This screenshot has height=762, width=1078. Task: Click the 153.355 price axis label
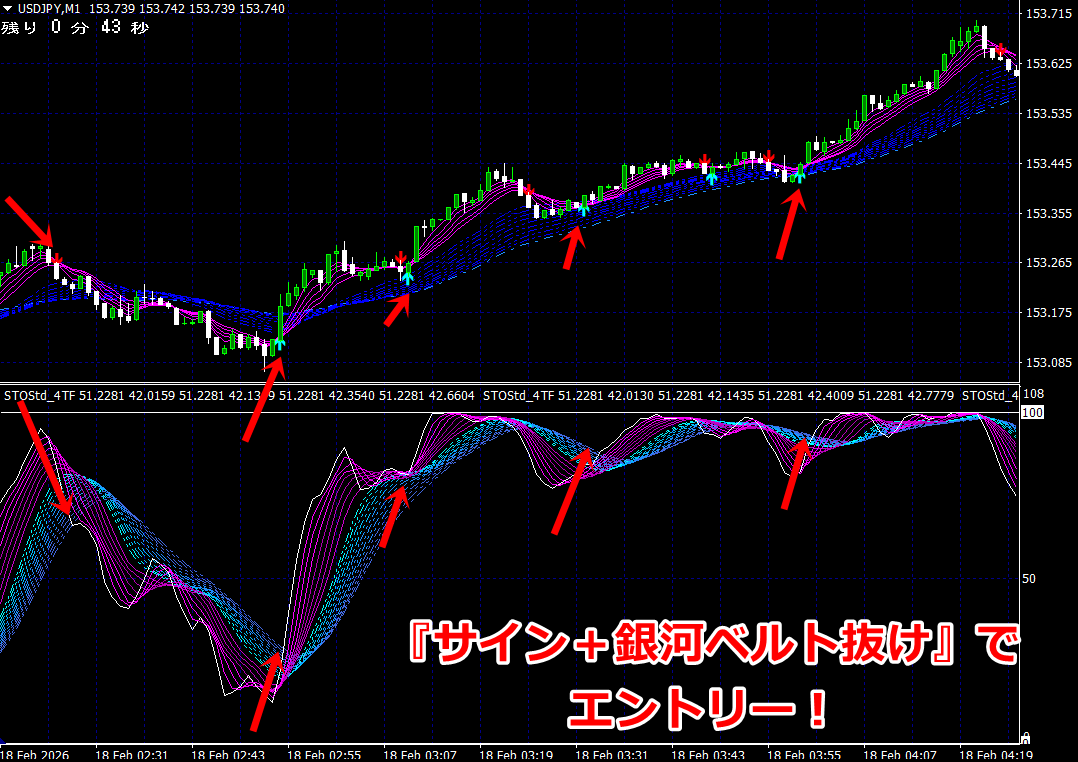point(1048,213)
